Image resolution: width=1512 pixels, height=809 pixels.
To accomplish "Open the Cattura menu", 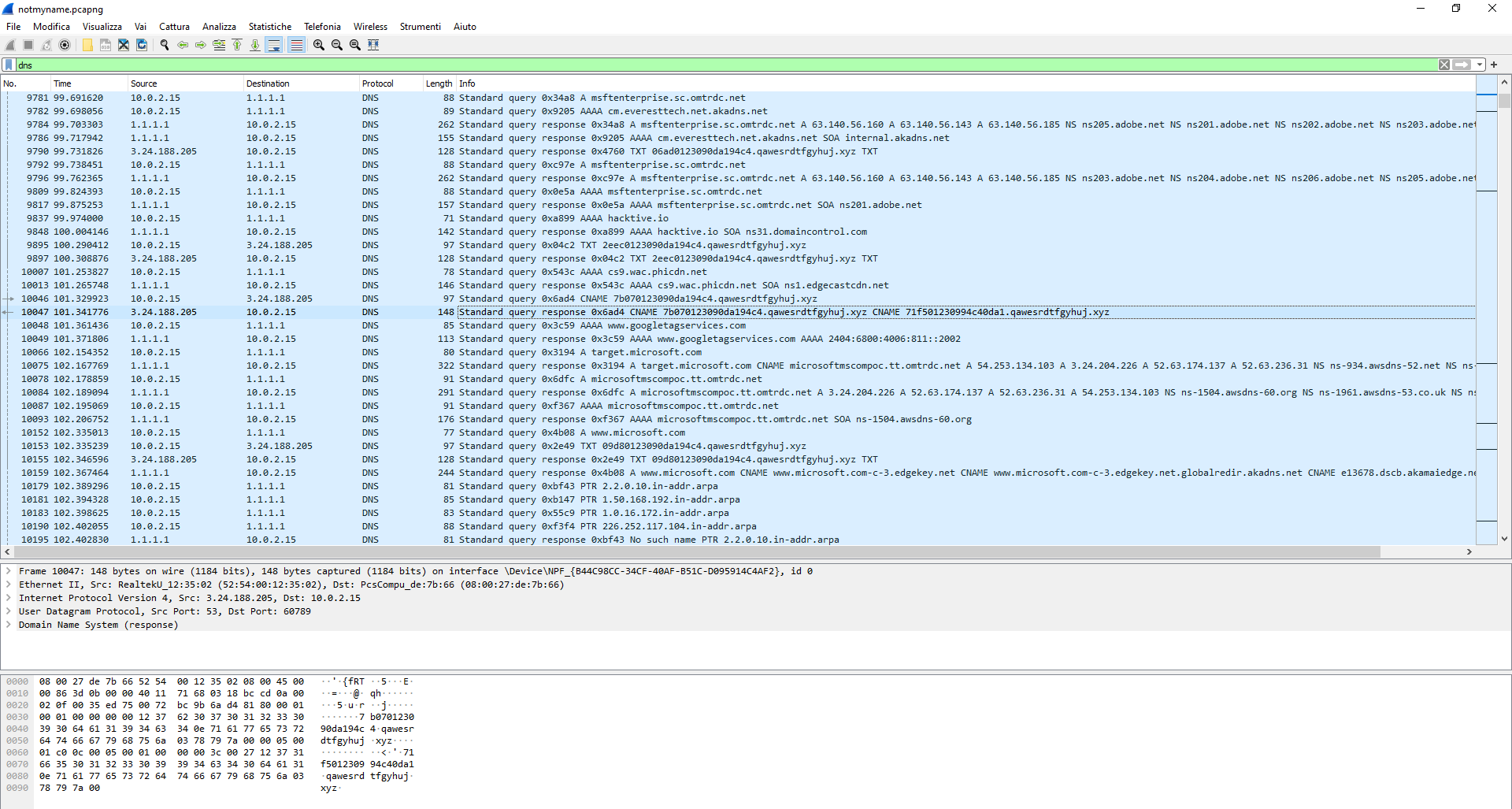I will 174,26.
